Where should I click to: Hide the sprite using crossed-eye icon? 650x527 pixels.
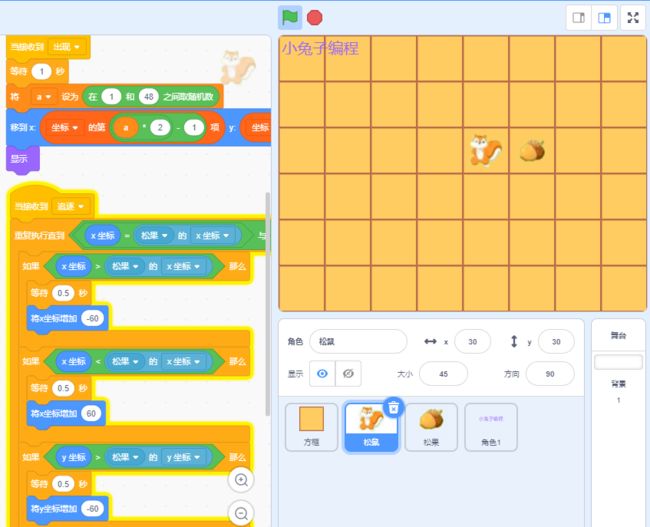click(348, 374)
